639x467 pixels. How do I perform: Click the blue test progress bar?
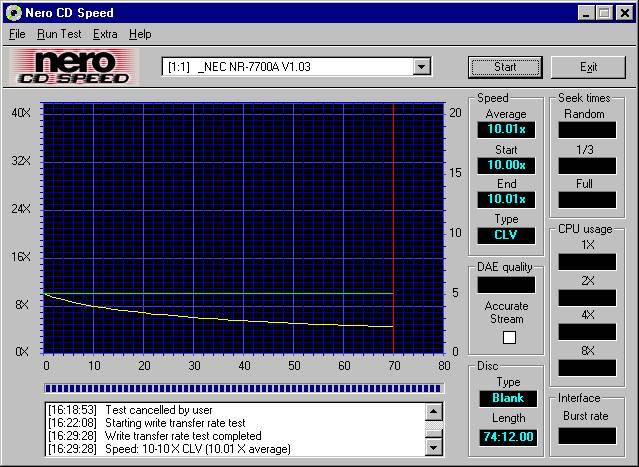pyautogui.click(x=243, y=388)
